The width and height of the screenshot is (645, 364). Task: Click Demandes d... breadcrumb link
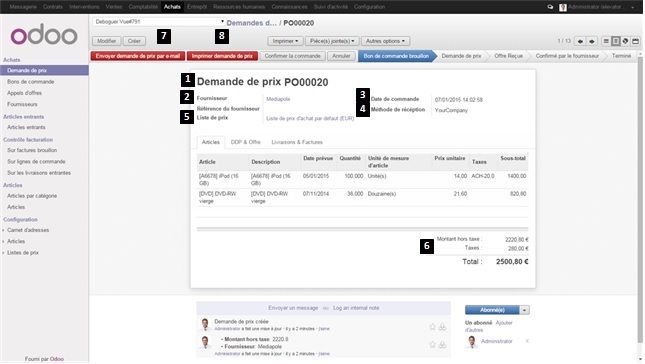(251, 23)
